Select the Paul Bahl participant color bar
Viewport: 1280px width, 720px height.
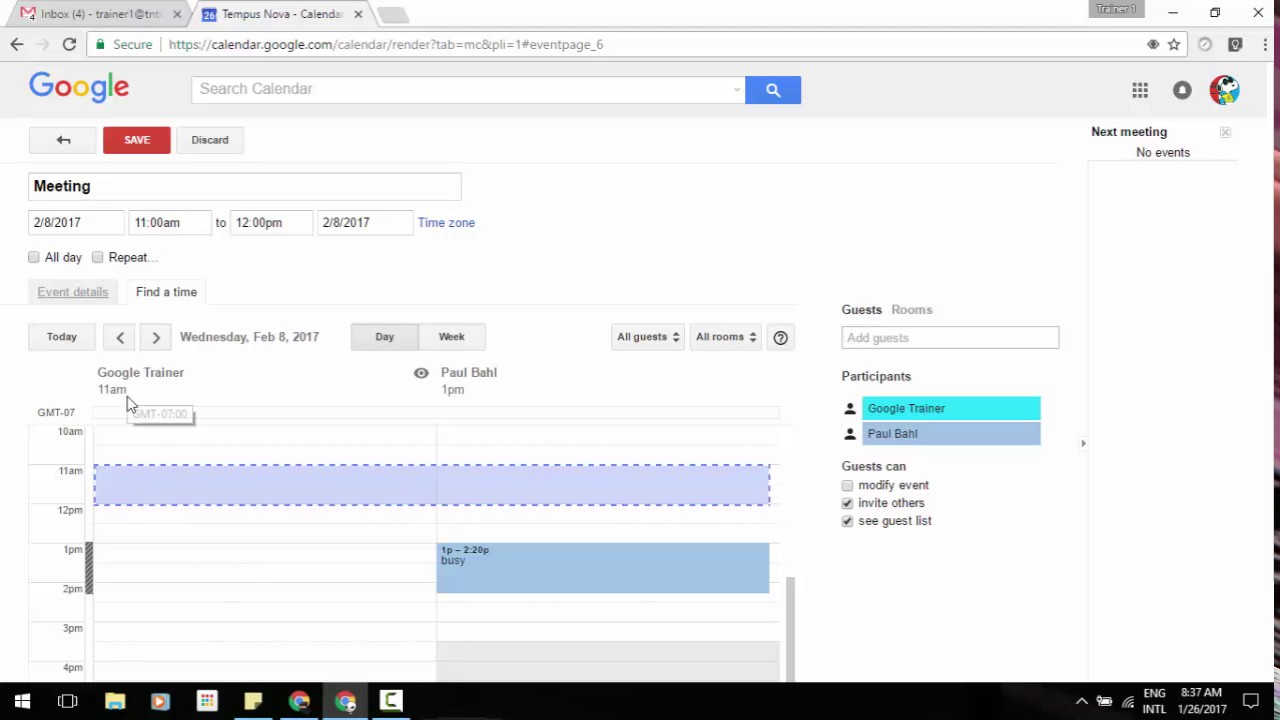(x=951, y=434)
